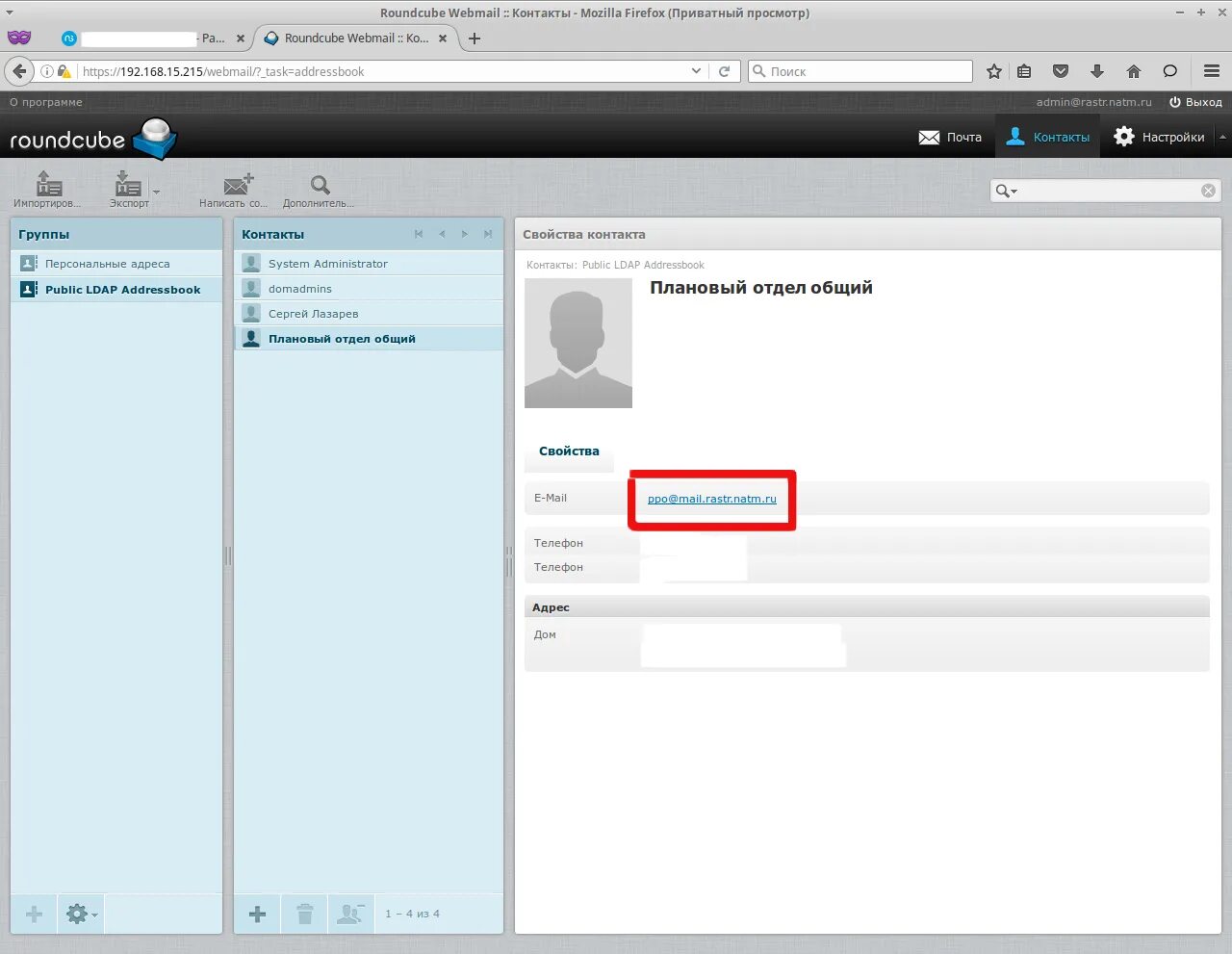The height and width of the screenshot is (954, 1232).
Task: Open the domadmins contact
Action: point(369,289)
